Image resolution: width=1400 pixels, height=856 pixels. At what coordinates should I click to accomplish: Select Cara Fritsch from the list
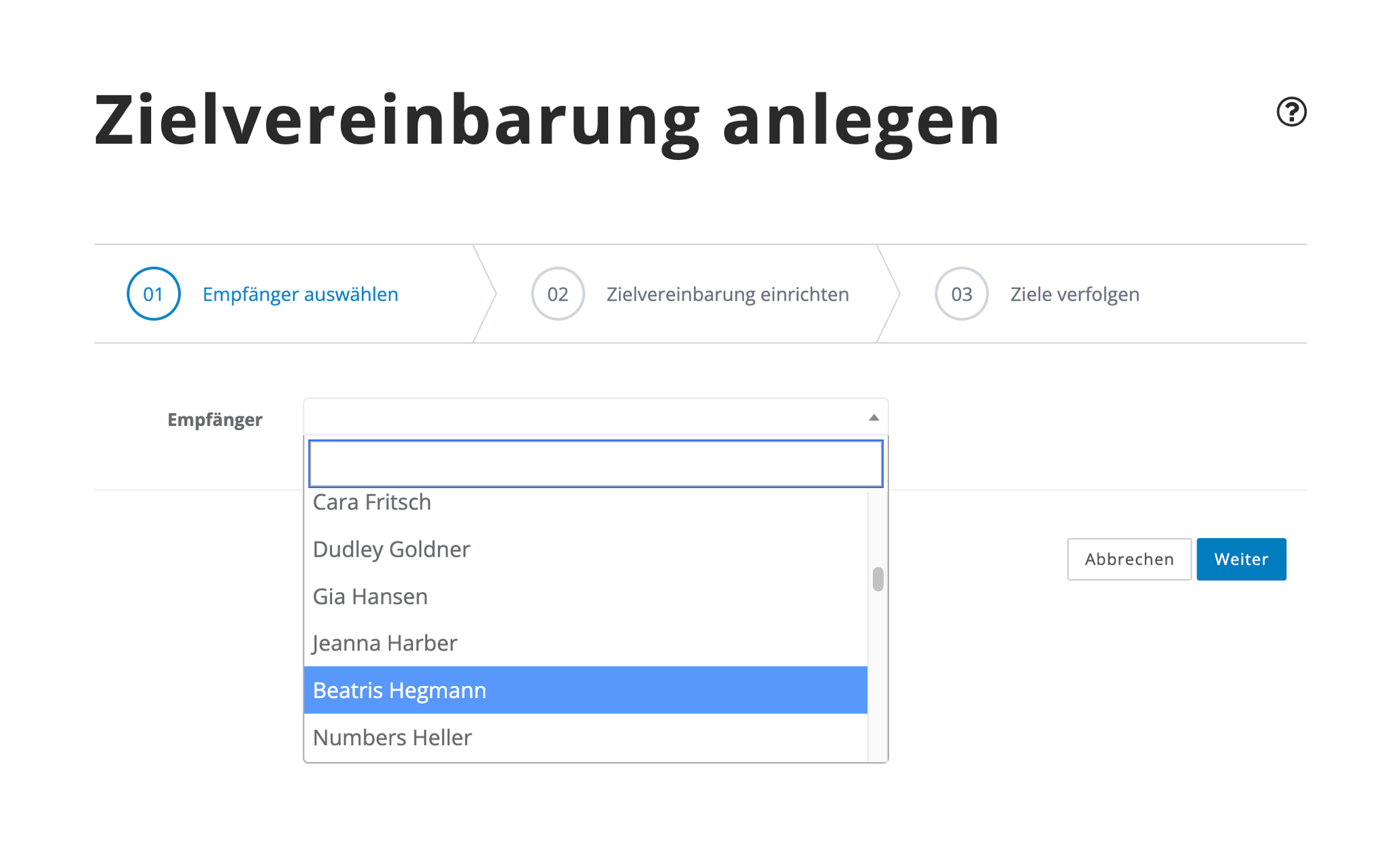click(x=585, y=503)
